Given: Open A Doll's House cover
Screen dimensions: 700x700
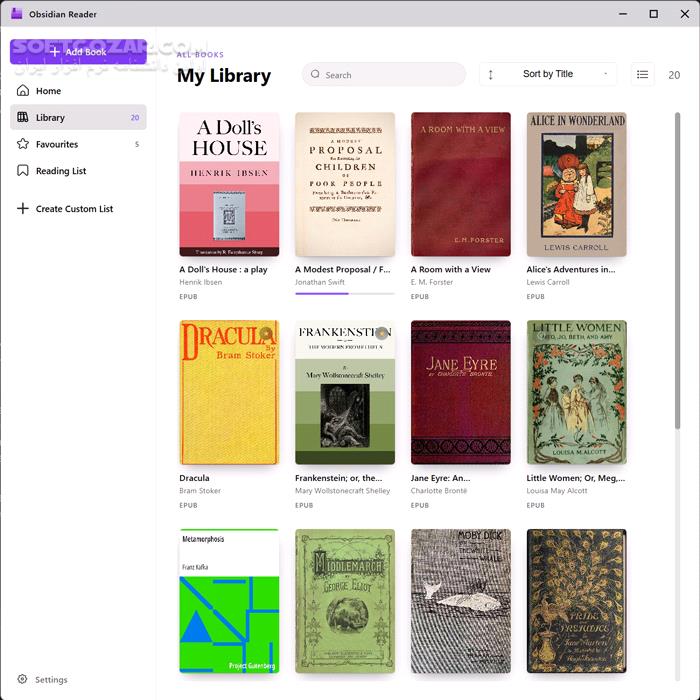Looking at the screenshot, I should pyautogui.click(x=229, y=184).
